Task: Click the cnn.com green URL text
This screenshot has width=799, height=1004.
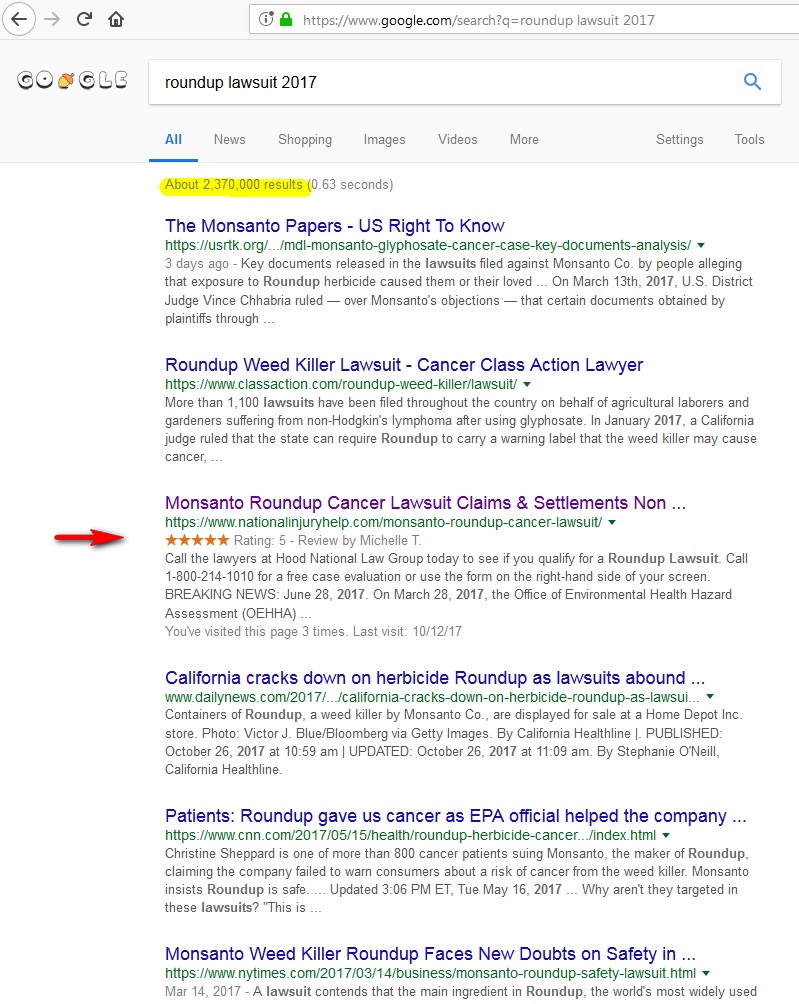Action: [410, 835]
